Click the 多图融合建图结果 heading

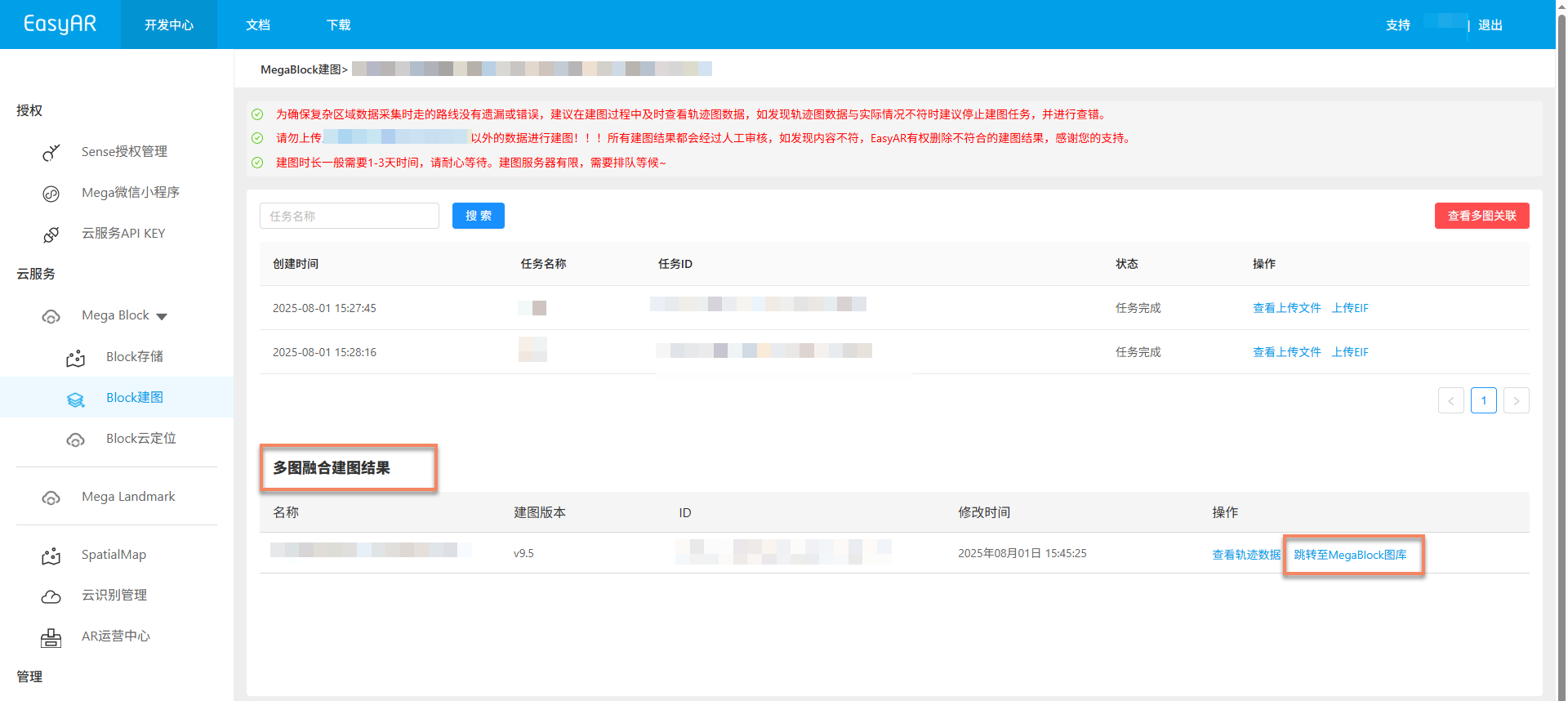point(332,467)
